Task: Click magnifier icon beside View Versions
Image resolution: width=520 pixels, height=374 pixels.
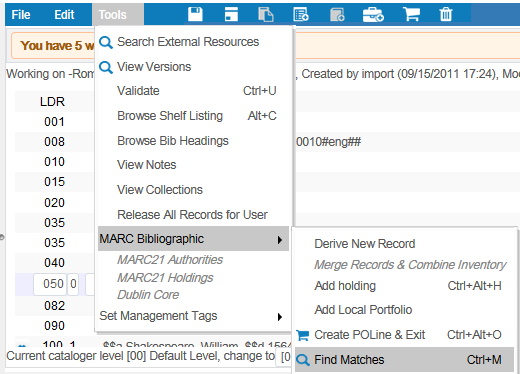Action: pyautogui.click(x=106, y=67)
